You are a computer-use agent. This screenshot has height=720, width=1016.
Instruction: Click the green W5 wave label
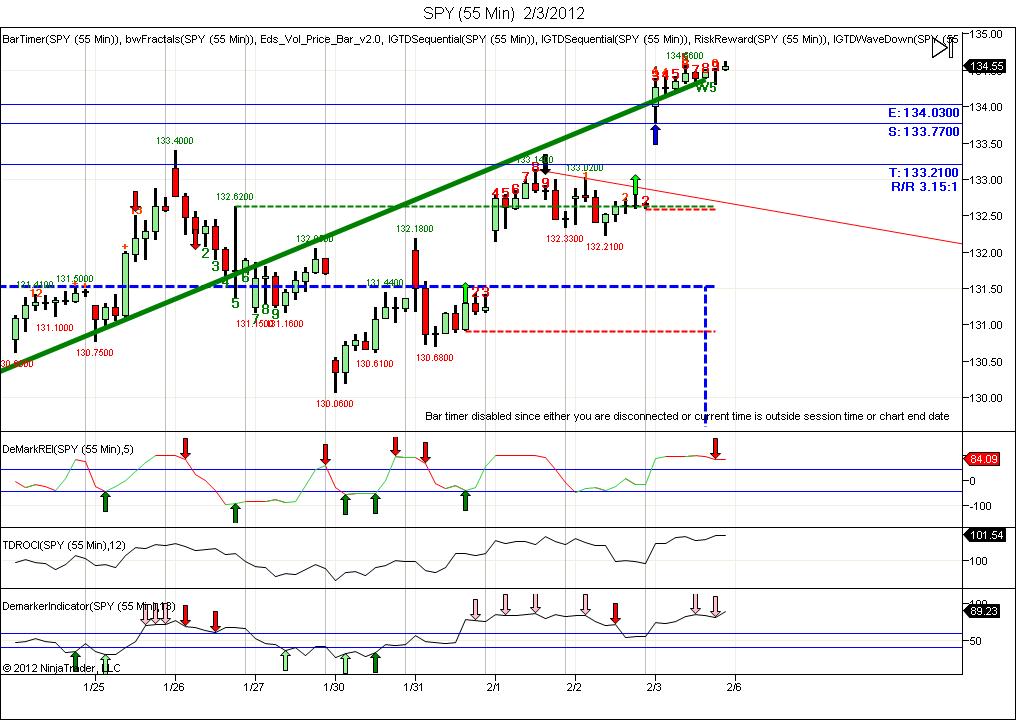[x=706, y=87]
